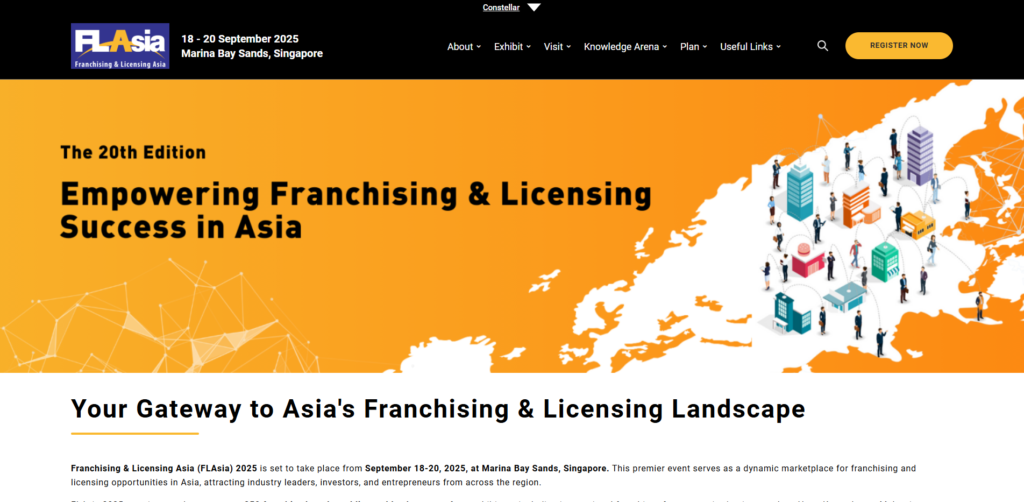Image resolution: width=1024 pixels, height=502 pixels.
Task: Open the Exhibit menu
Action: (512, 46)
